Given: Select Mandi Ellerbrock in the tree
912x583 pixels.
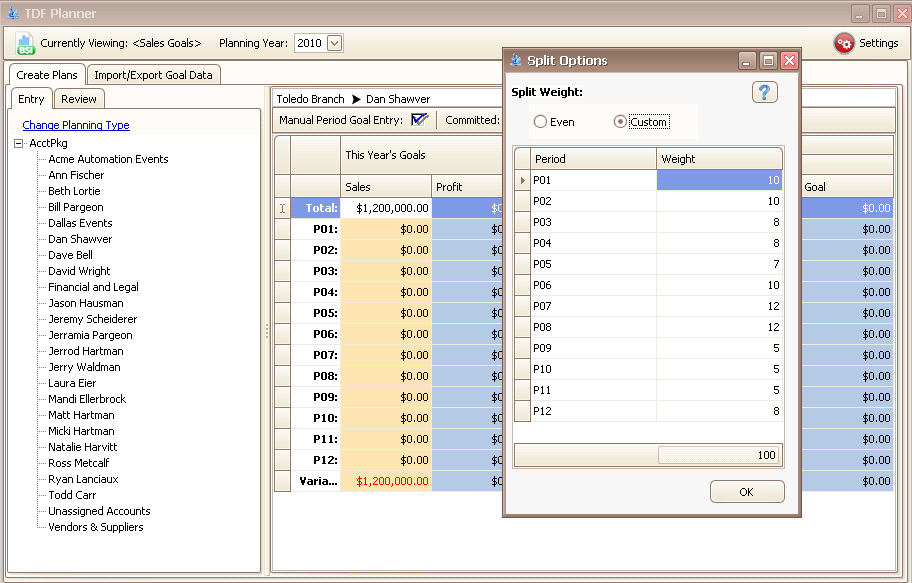Looking at the screenshot, I should 87,399.
